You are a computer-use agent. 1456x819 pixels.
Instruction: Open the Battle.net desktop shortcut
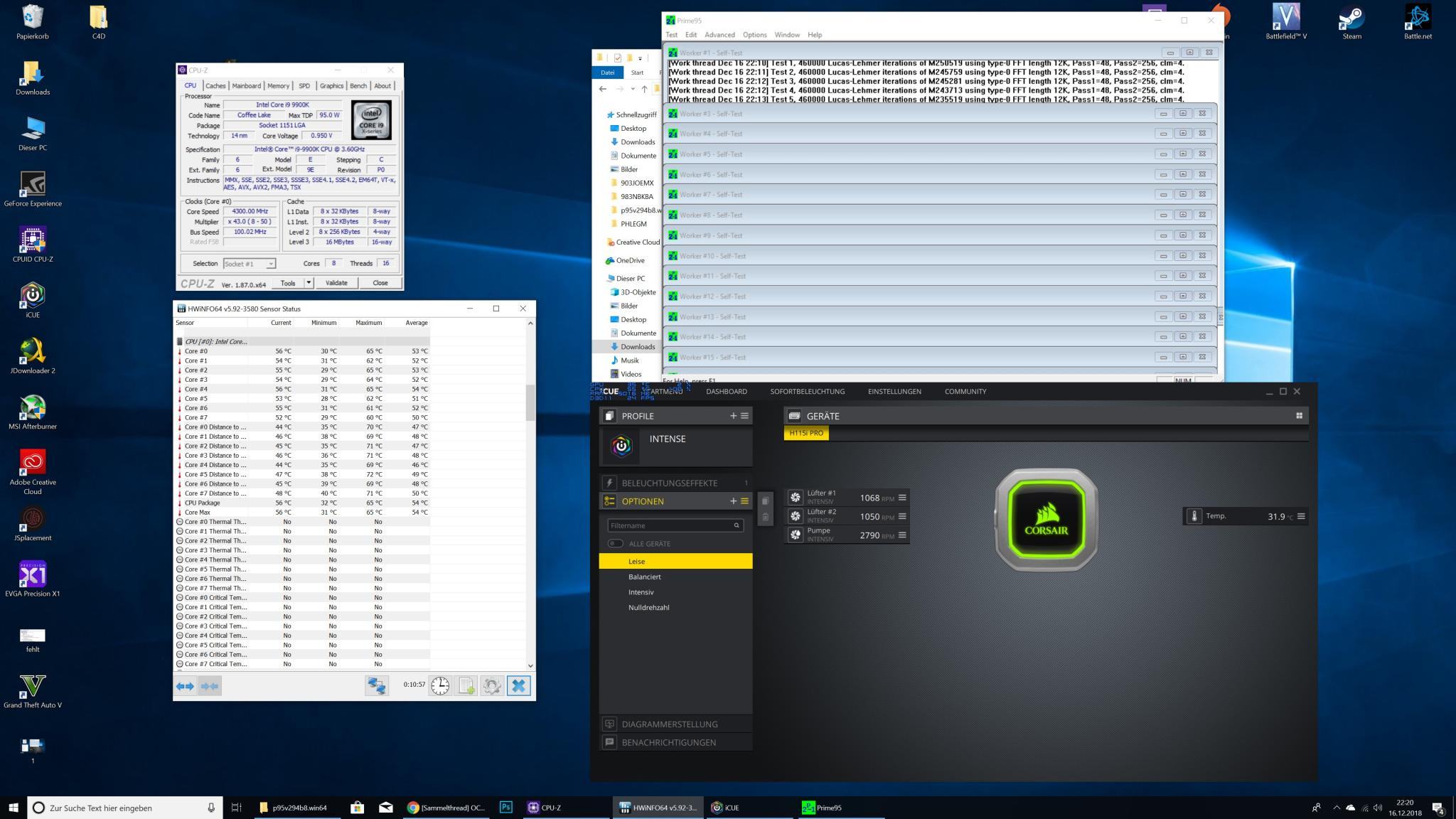pos(1418,22)
